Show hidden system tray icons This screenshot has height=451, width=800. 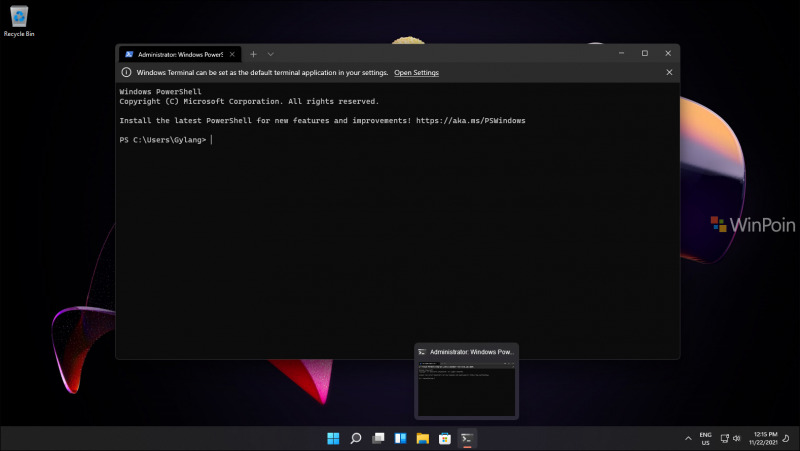[x=688, y=438]
